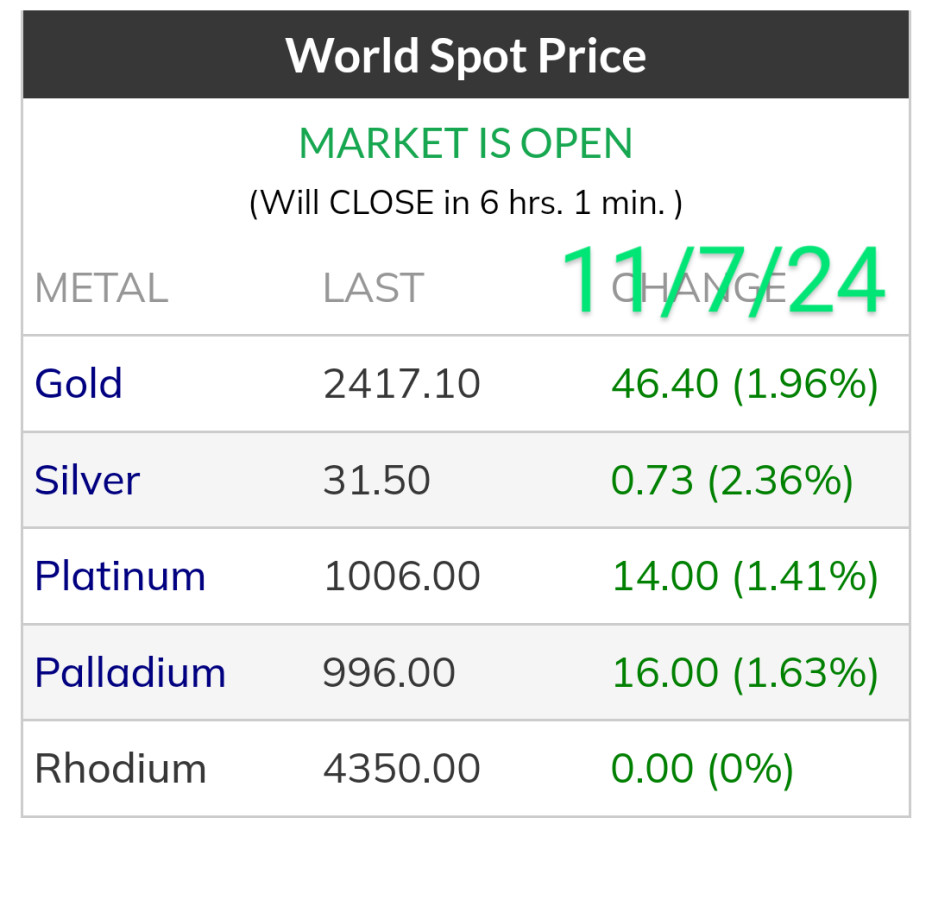Click the LAST column header
932x900 pixels.
click(x=373, y=289)
